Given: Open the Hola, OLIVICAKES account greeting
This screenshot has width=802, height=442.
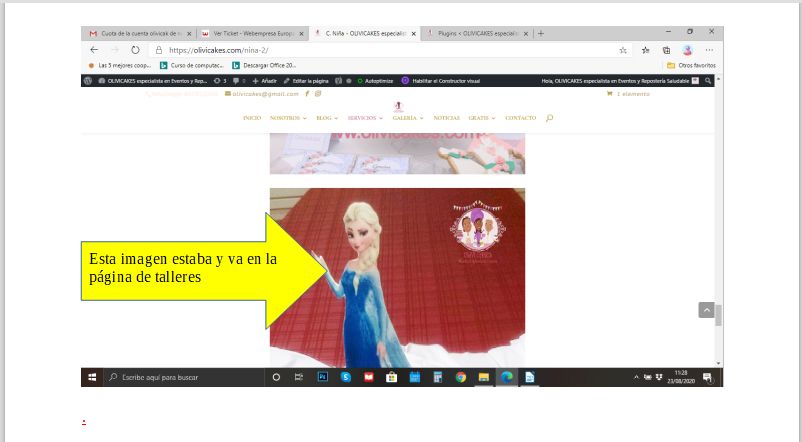Looking at the screenshot, I should (x=620, y=81).
